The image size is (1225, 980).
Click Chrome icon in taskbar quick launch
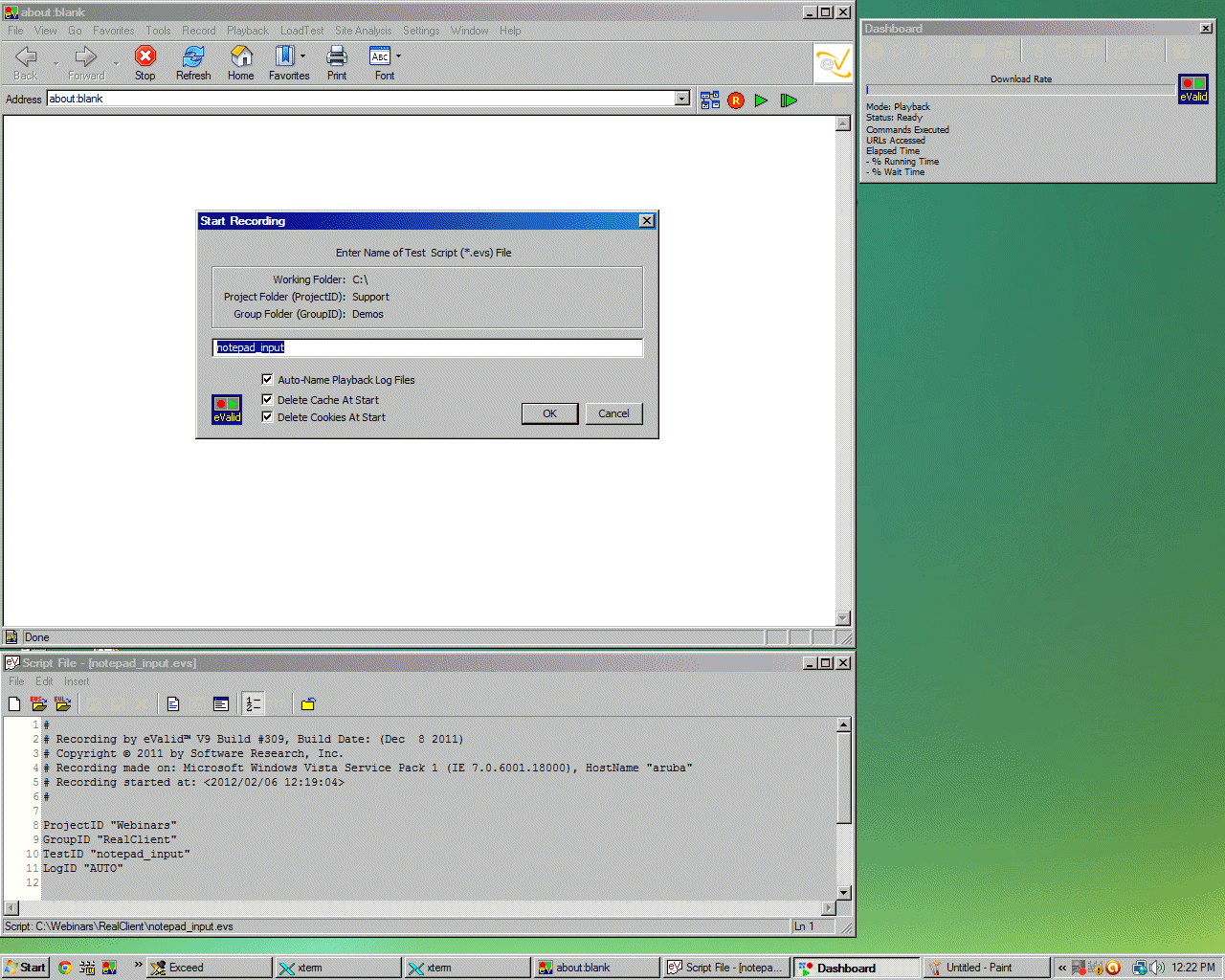64,968
